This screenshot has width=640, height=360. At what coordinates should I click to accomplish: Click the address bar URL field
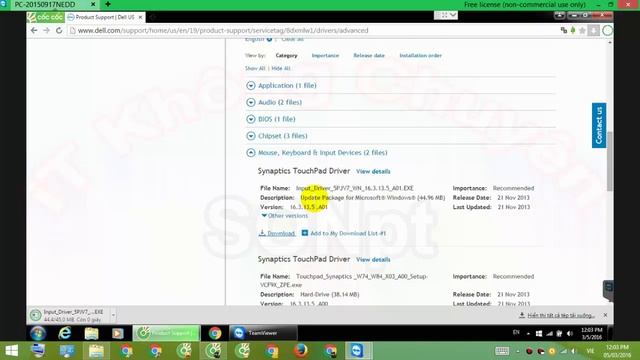point(314,31)
